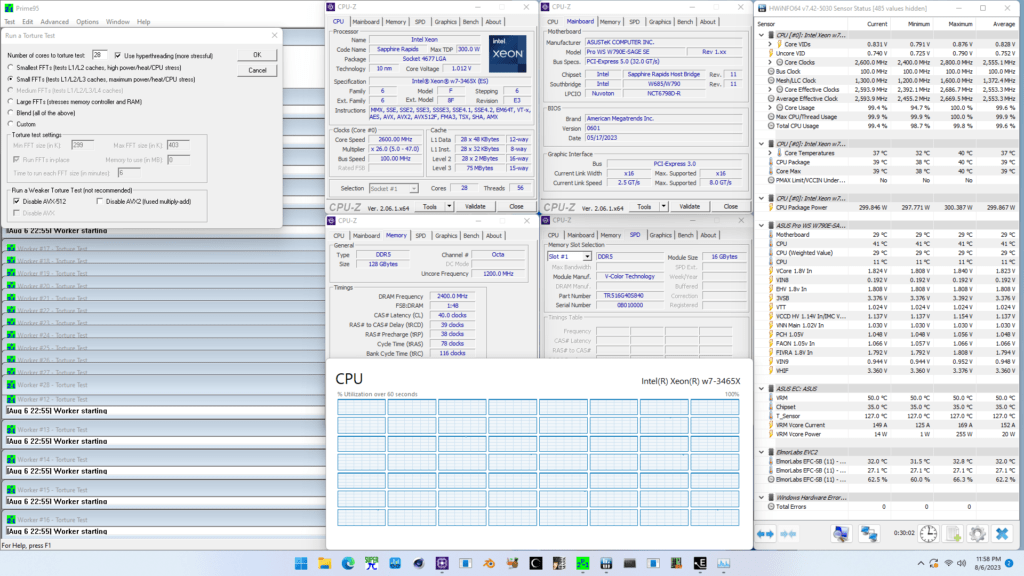Open Super Pi taskbar icon

372,563
